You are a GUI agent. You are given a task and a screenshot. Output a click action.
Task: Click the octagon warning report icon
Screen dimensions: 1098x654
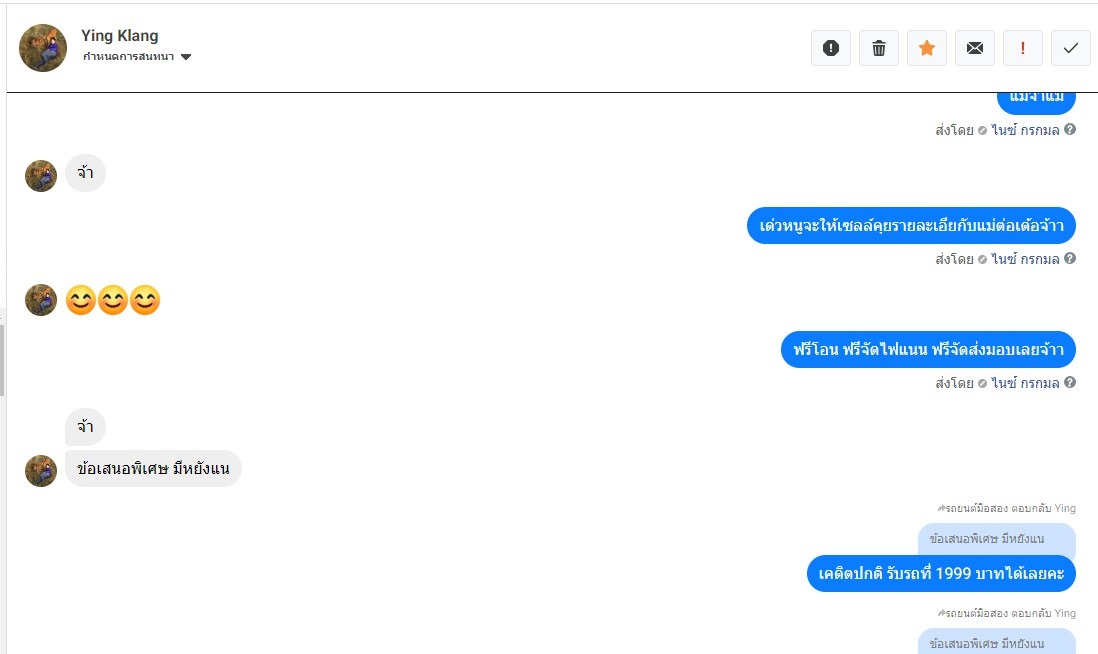click(x=830, y=48)
